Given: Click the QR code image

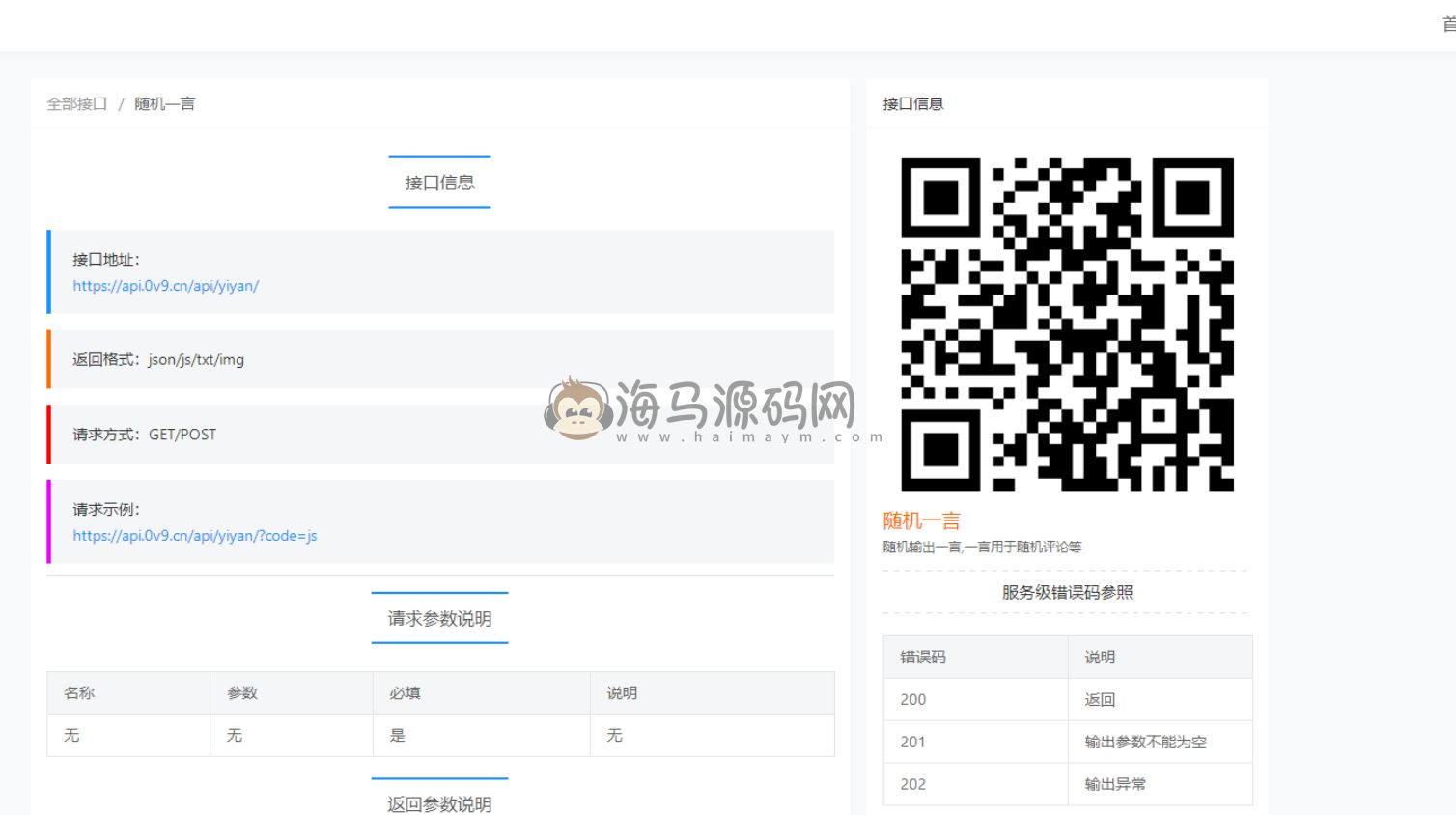Looking at the screenshot, I should click(x=1067, y=324).
